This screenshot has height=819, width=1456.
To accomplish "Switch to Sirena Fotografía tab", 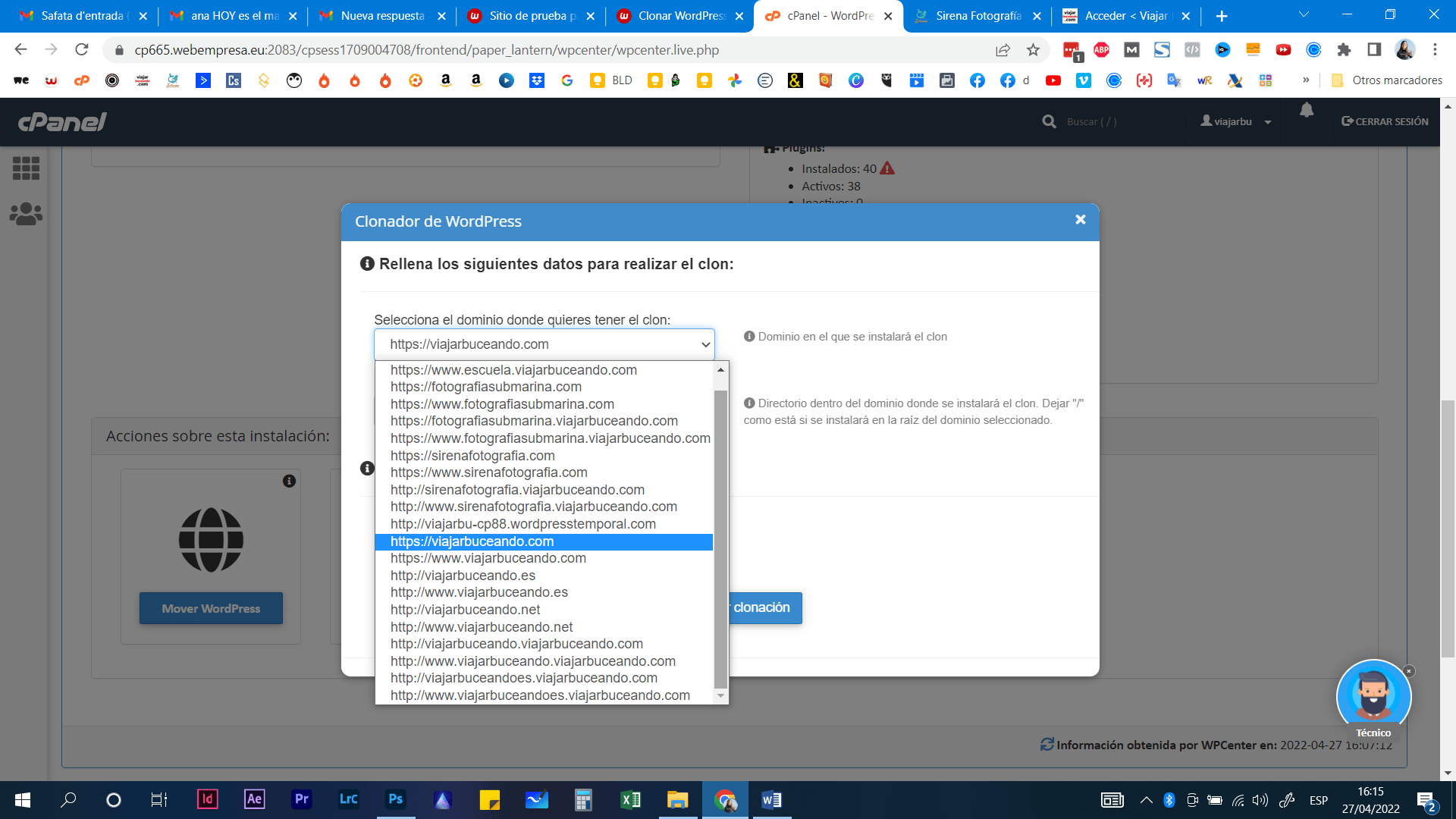I will point(978,16).
